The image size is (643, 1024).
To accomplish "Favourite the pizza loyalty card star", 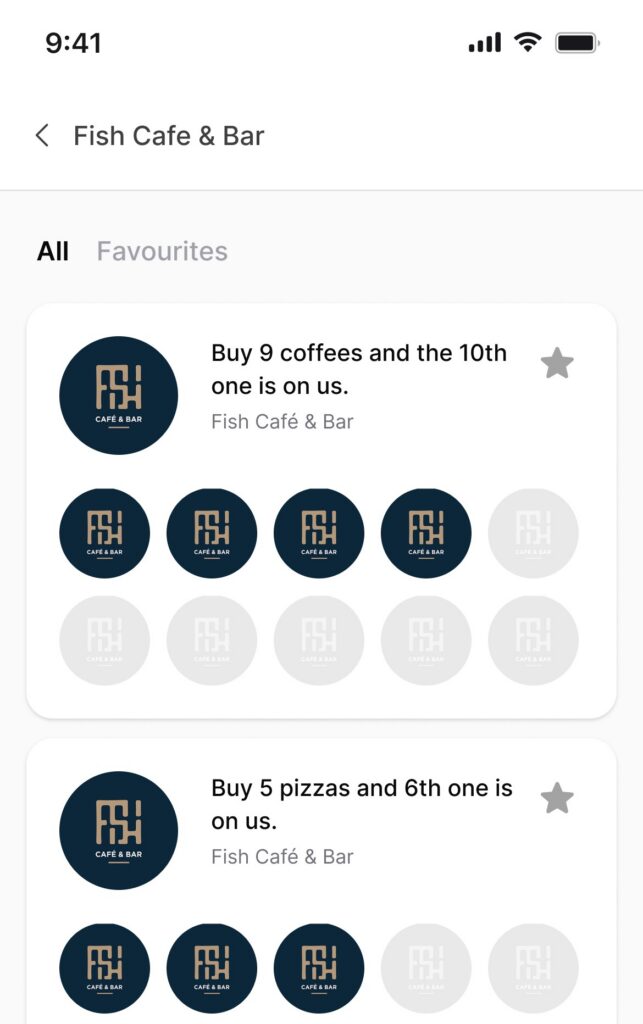I will click(x=557, y=799).
